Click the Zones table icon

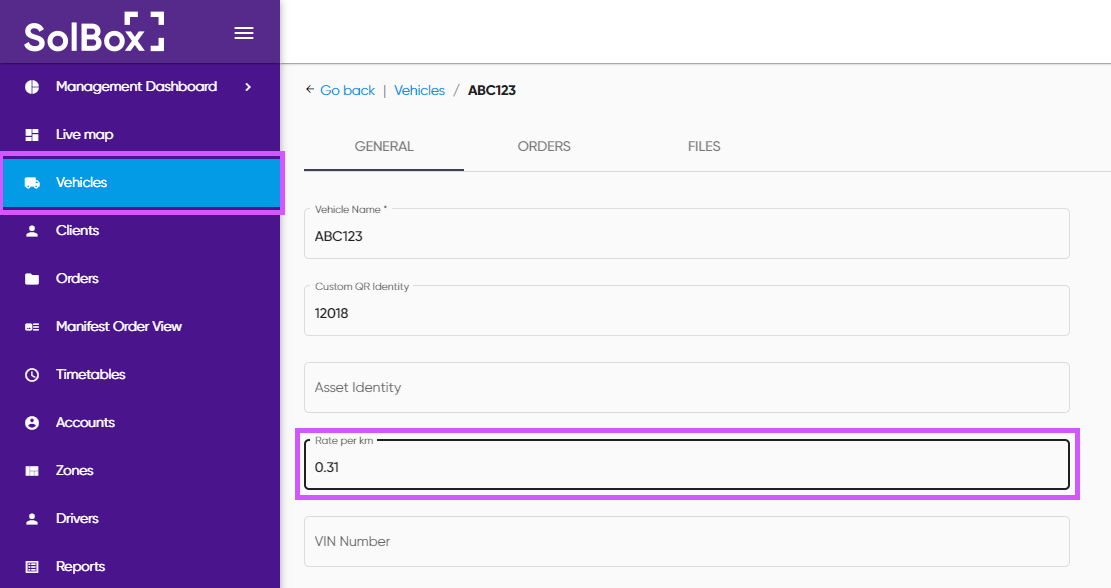pos(32,471)
